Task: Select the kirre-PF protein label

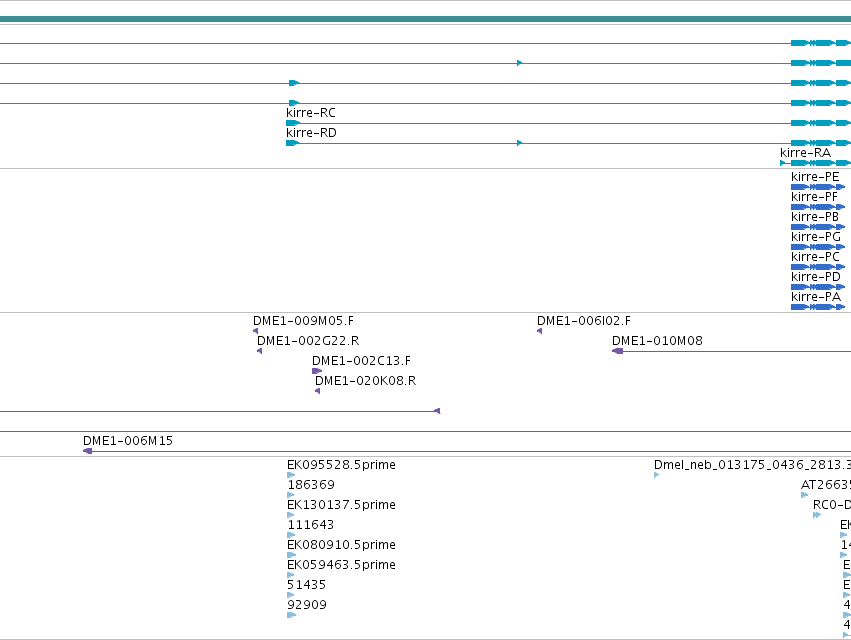Action: click(815, 197)
